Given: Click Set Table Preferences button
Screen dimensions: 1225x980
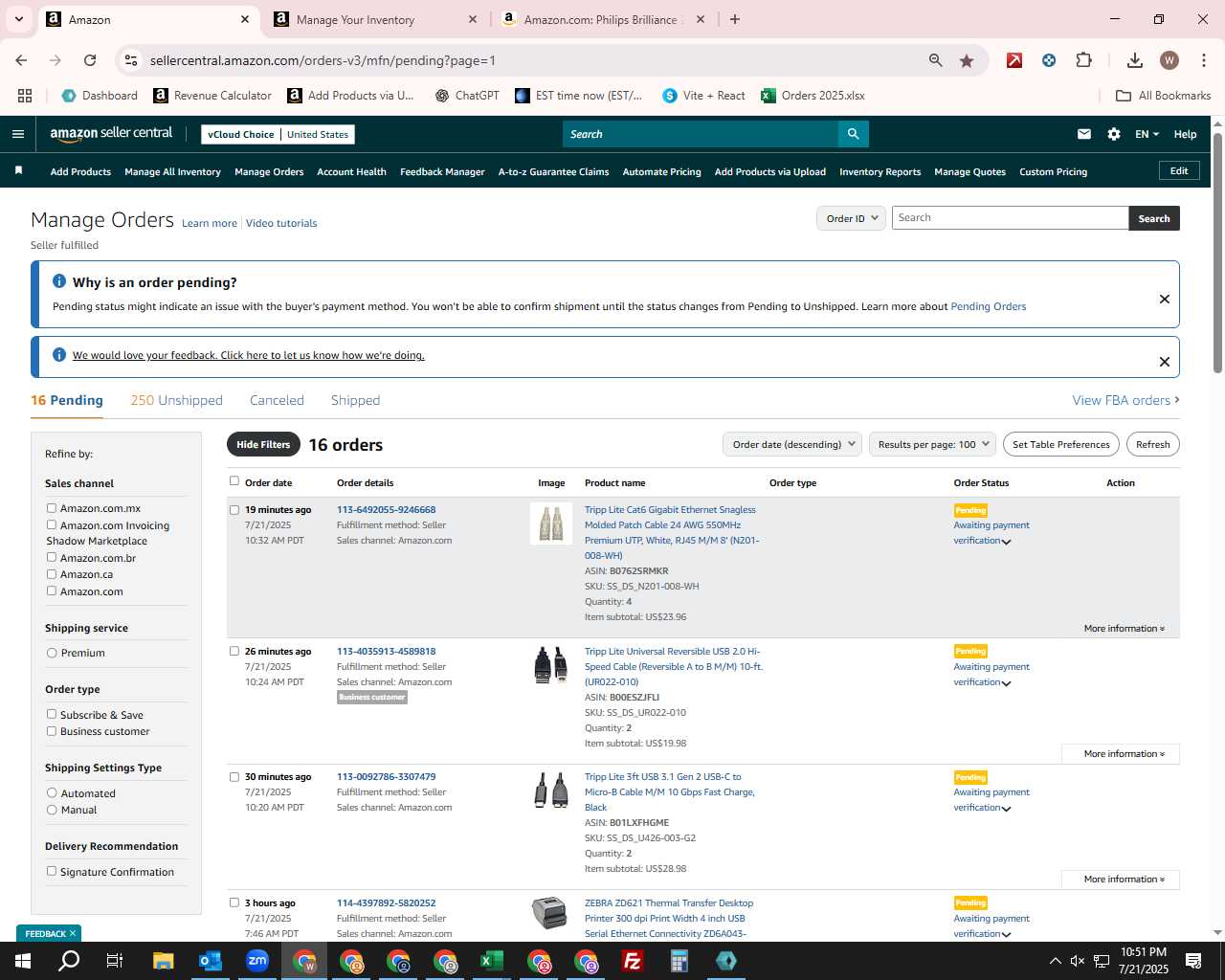Looking at the screenshot, I should [1061, 444].
